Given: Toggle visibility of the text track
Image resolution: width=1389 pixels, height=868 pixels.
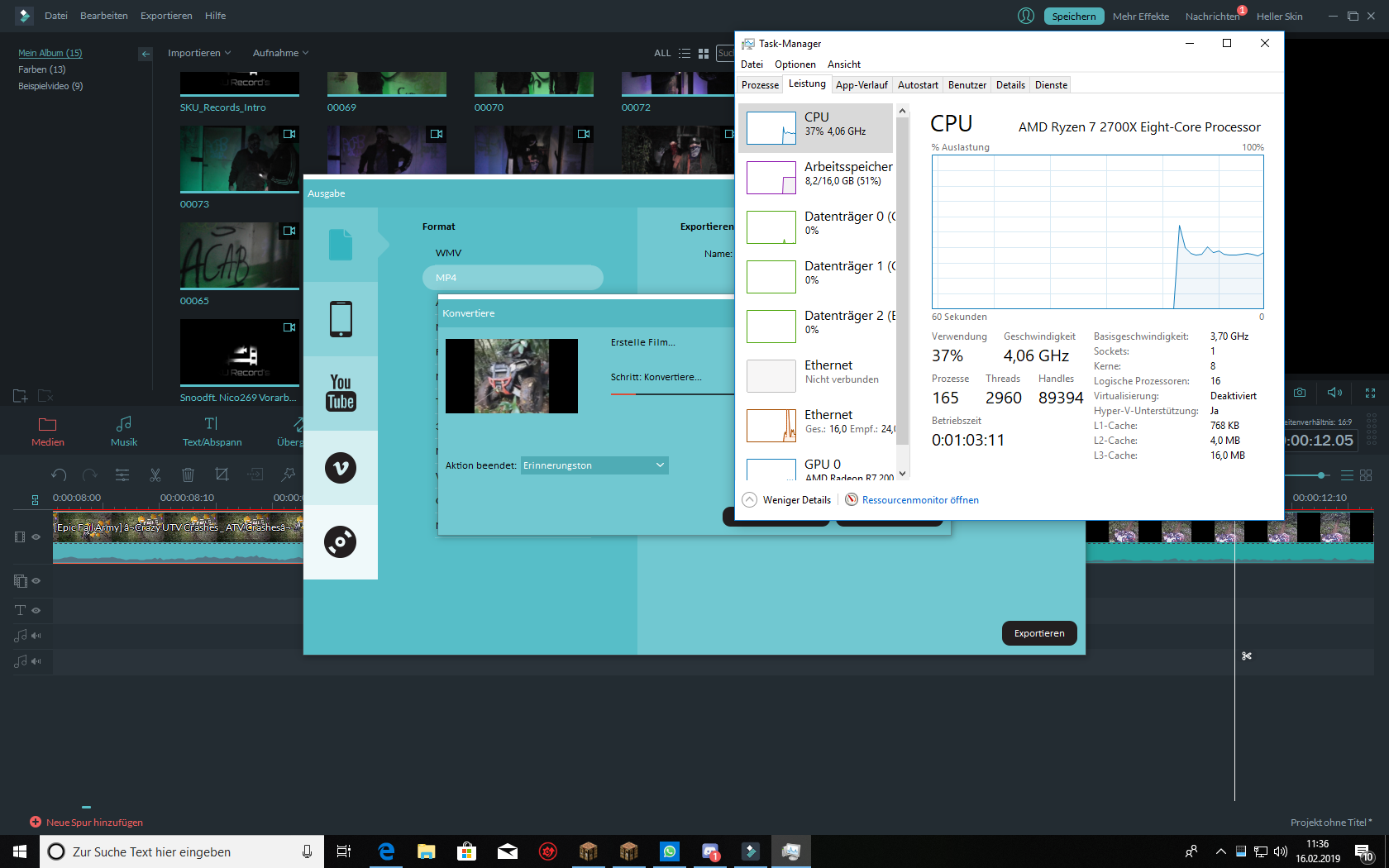Looking at the screenshot, I should pos(36,610).
